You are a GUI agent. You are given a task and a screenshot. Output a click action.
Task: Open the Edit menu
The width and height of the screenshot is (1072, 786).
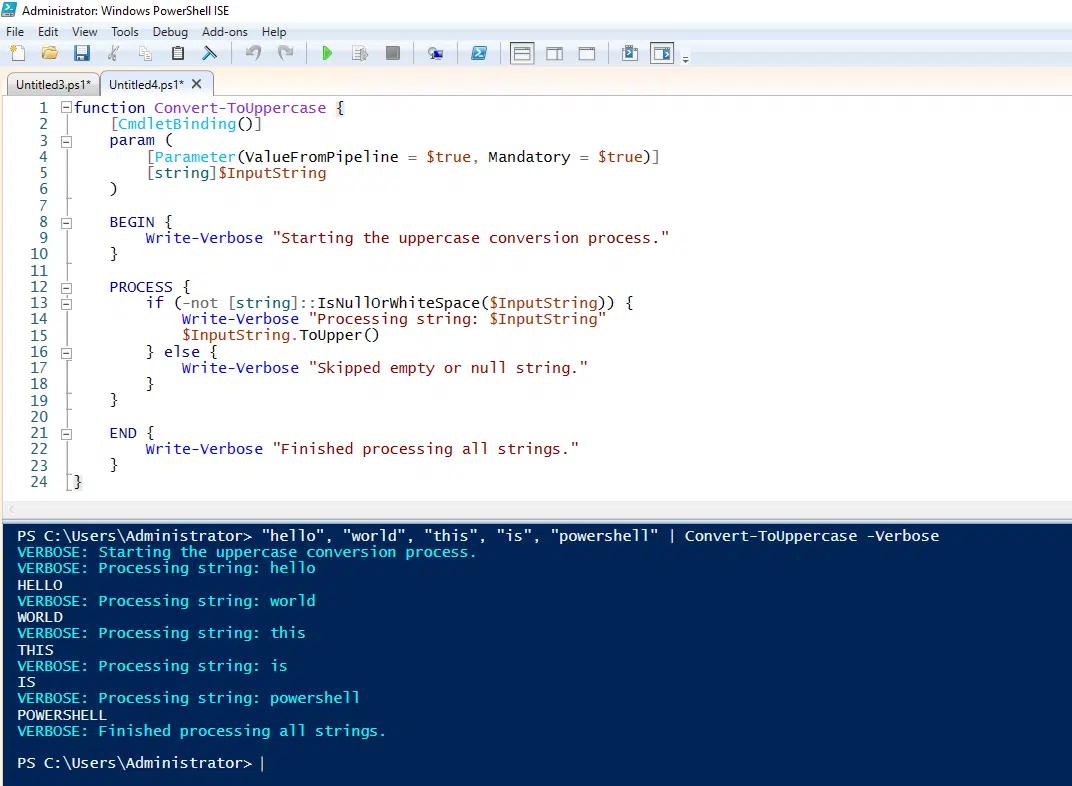(48, 31)
